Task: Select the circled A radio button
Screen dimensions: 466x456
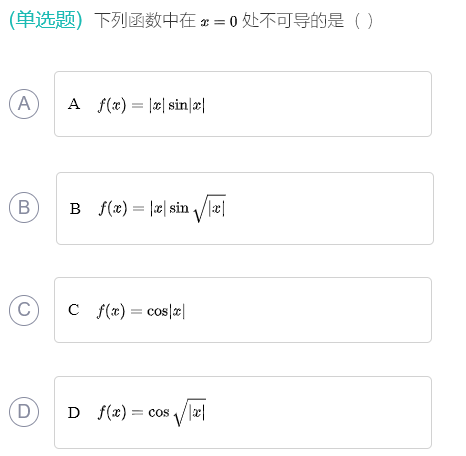Action: 24,104
